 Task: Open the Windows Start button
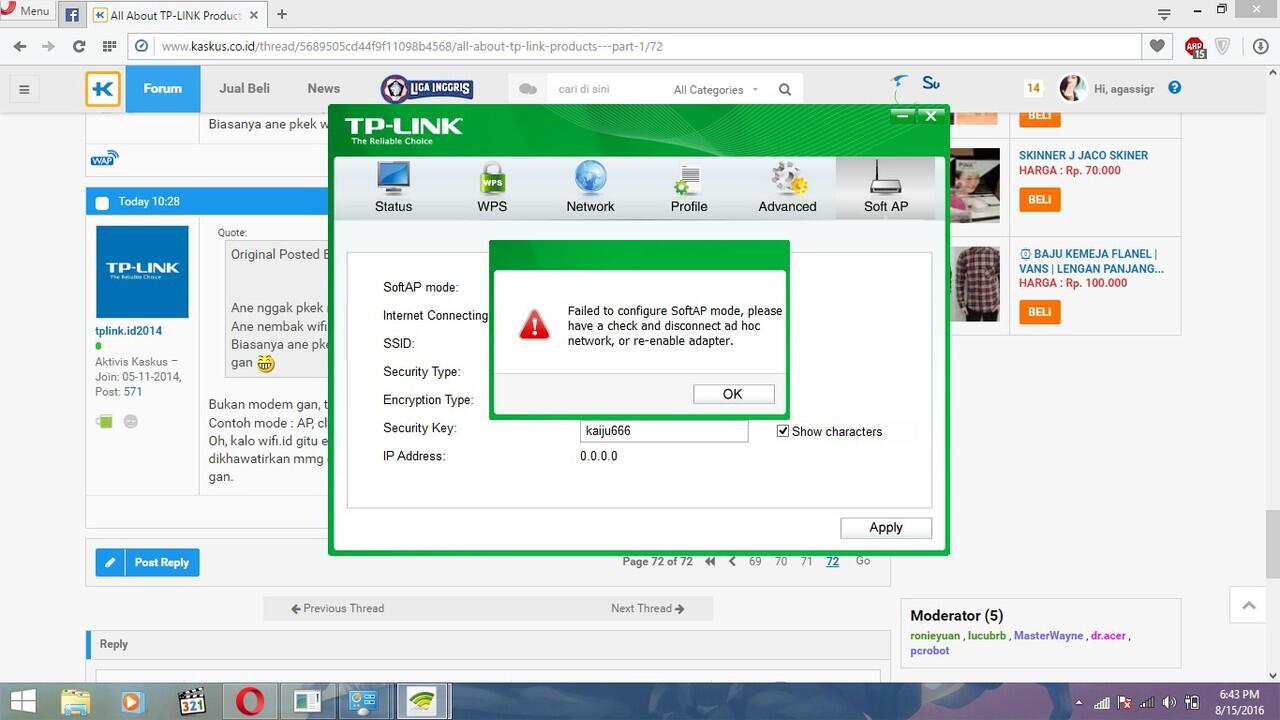point(24,701)
